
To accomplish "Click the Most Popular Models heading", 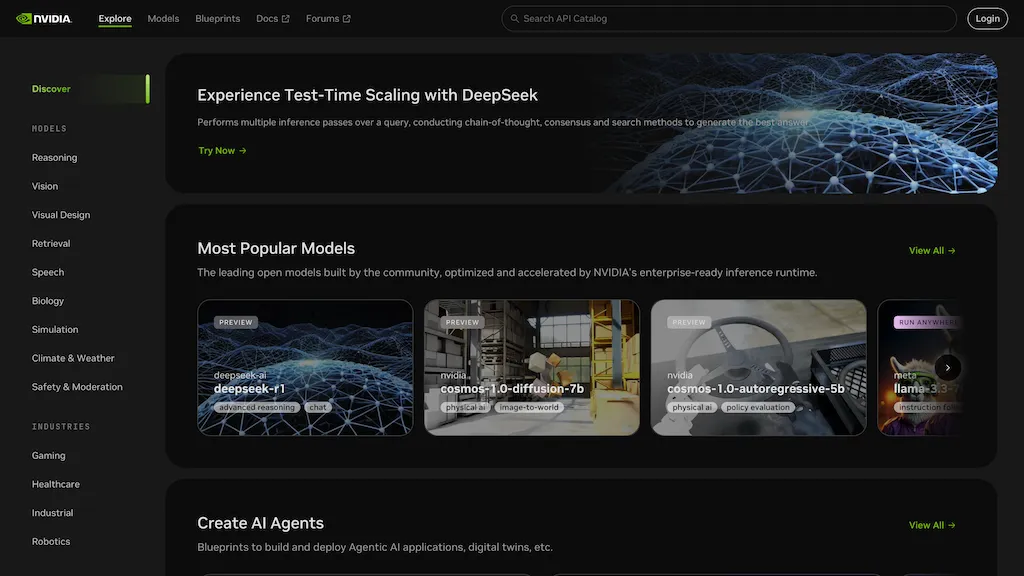I will (x=276, y=249).
